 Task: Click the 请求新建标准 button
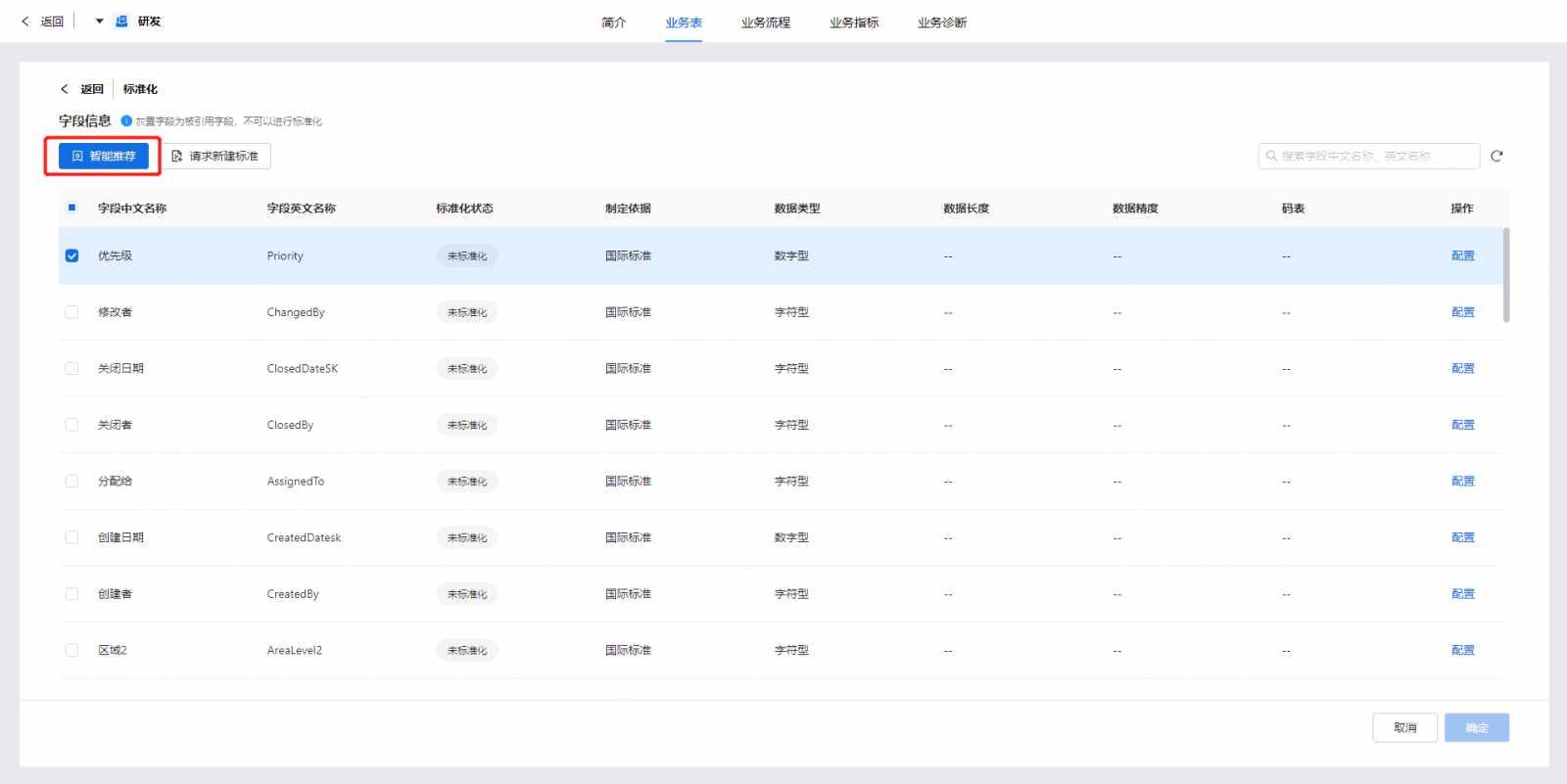(215, 157)
